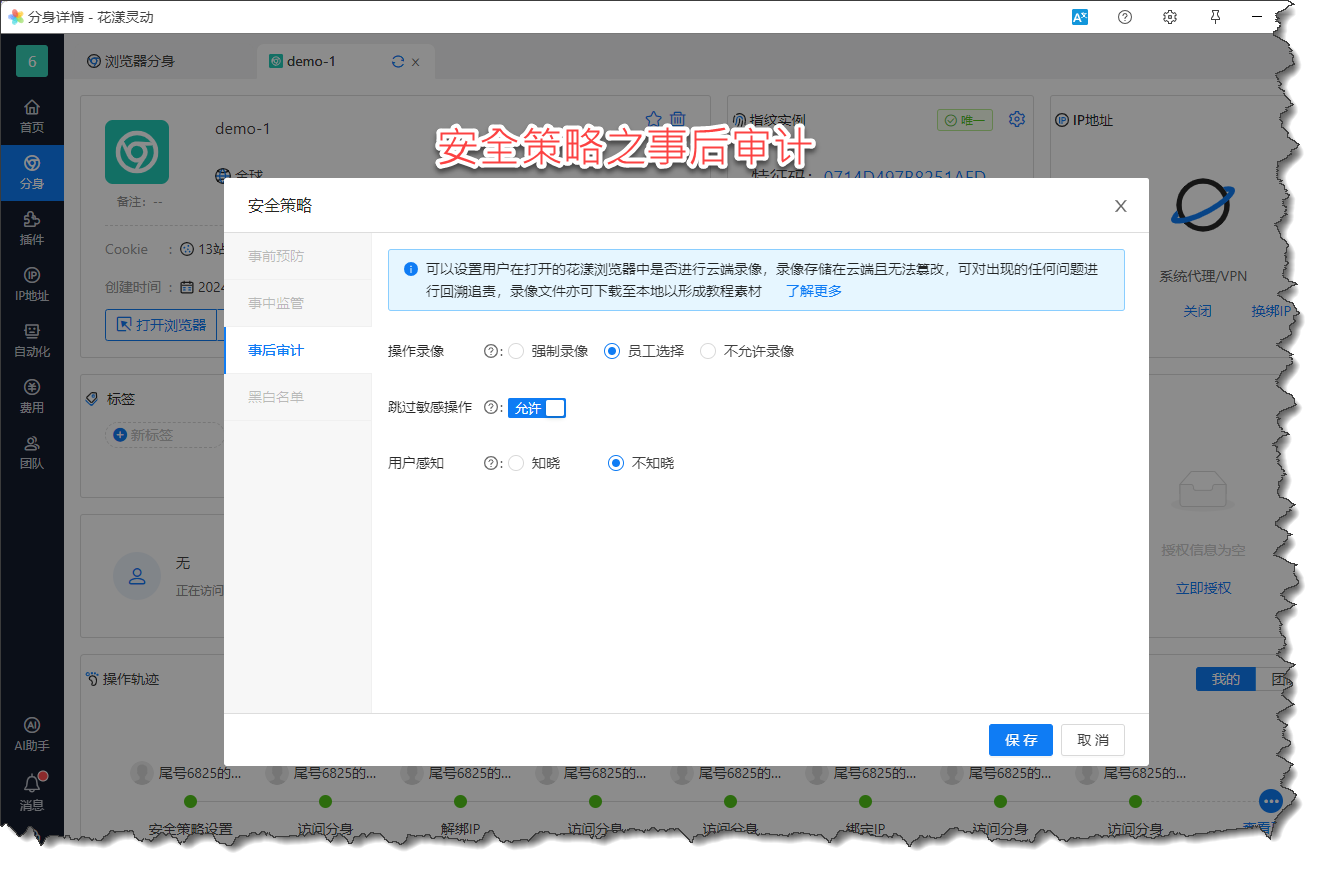
Task: Choose 知晓 for 用户感知
Action: [516, 463]
